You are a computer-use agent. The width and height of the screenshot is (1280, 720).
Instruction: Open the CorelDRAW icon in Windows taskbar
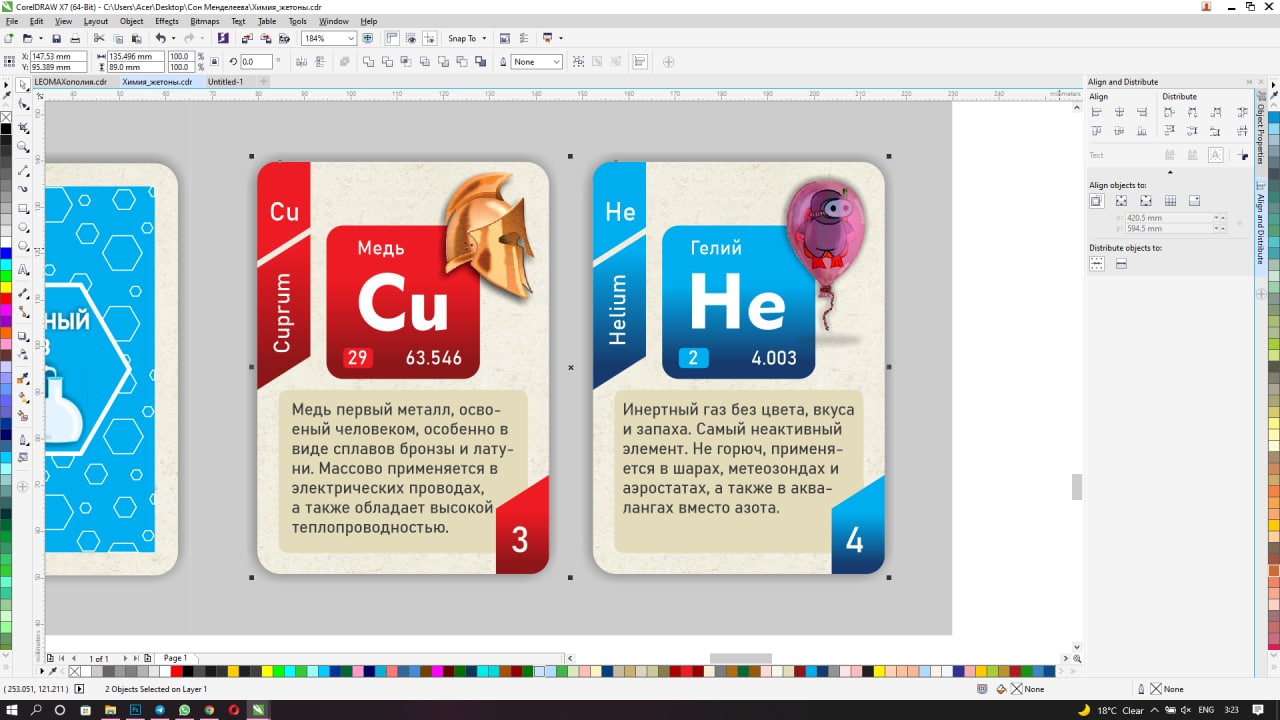coord(258,710)
